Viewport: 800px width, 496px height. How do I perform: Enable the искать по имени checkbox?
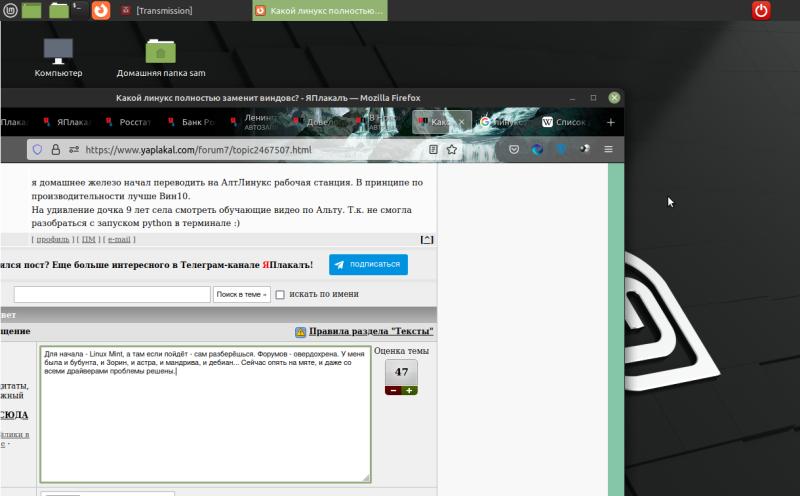point(280,294)
